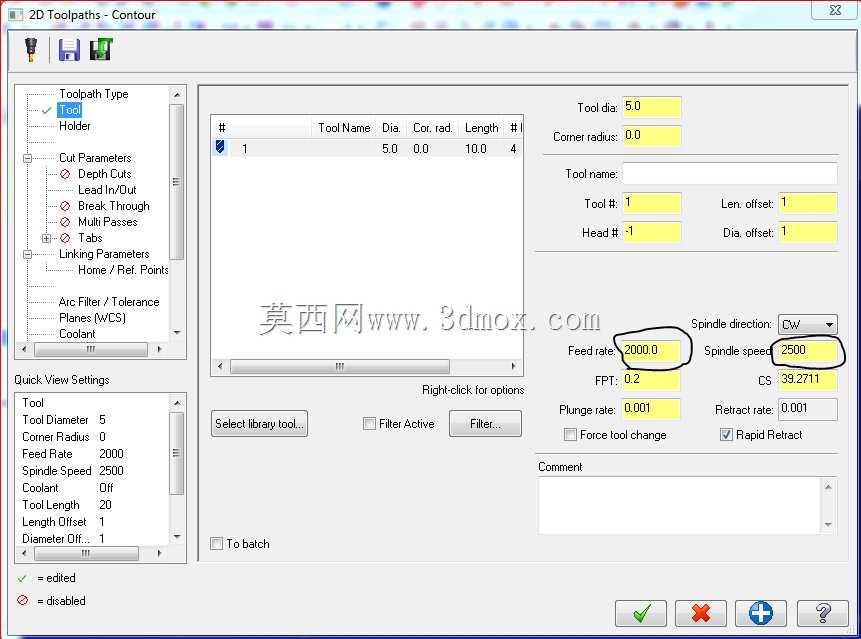Click the green edited checkmark beside Tool

coord(47,110)
